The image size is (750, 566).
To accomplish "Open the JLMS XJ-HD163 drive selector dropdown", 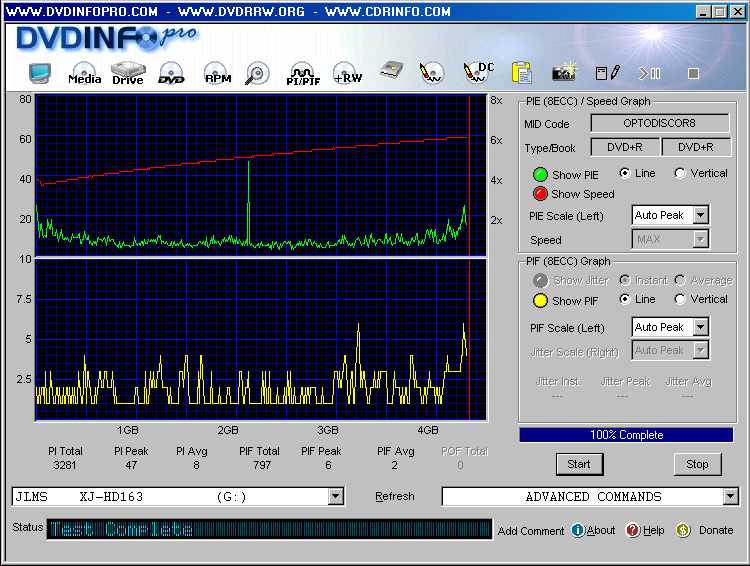I will coord(336,496).
